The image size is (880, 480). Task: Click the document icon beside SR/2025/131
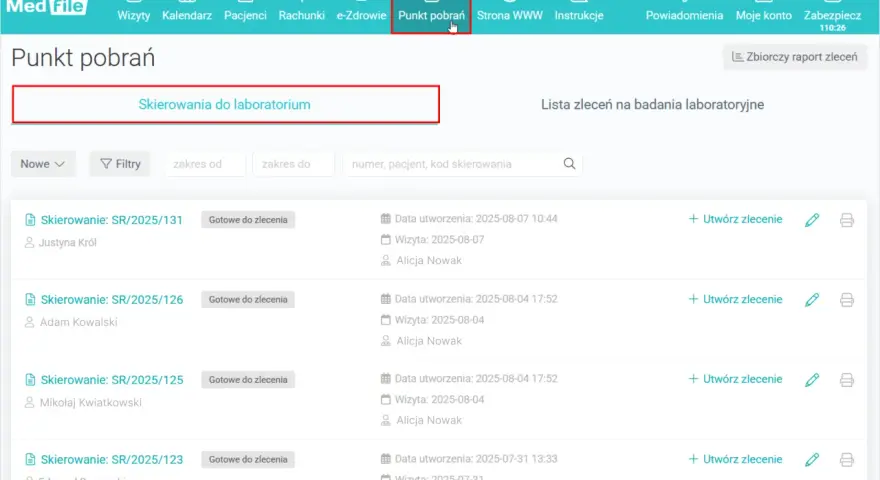coord(30,220)
